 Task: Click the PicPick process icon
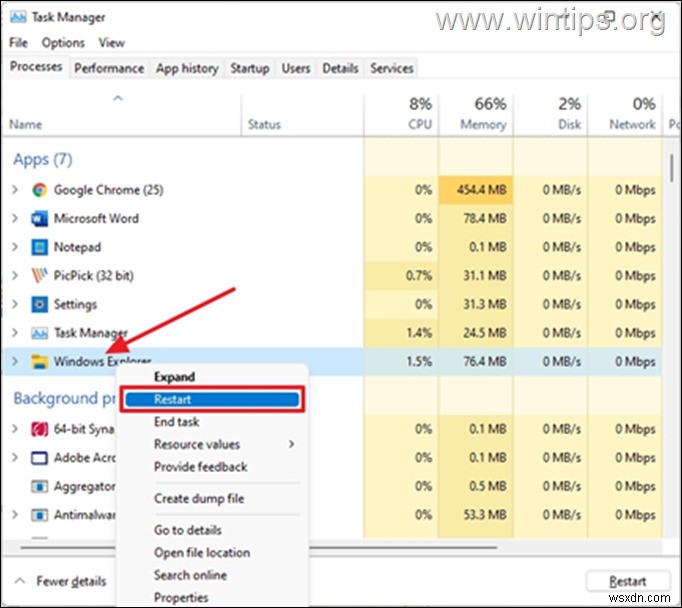[x=40, y=276]
